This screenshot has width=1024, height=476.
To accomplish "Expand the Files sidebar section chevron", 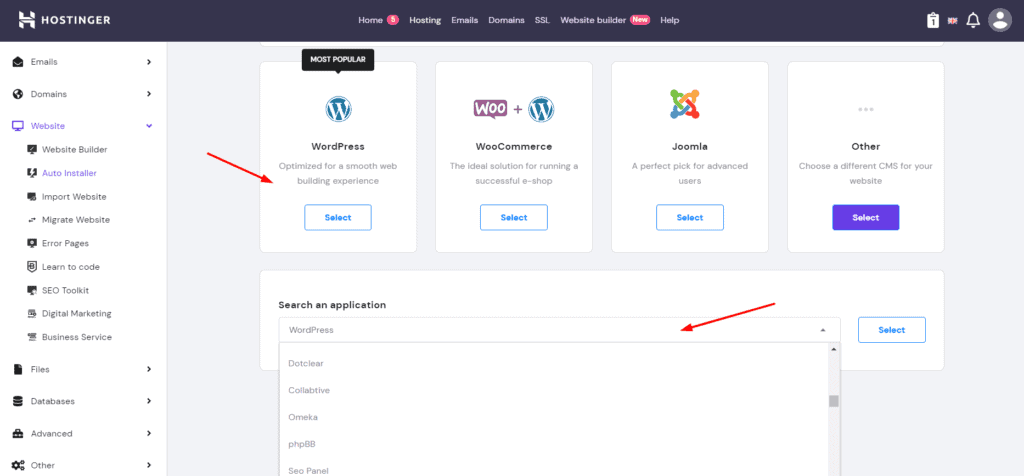I will (149, 370).
